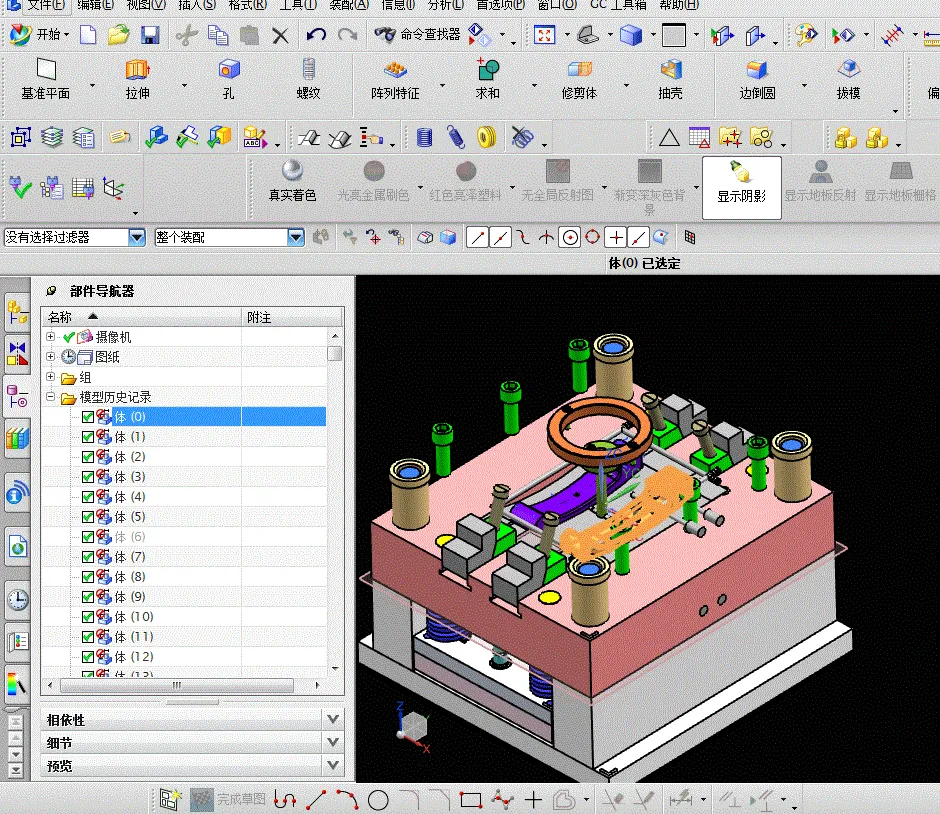This screenshot has height=814, width=940.
Task: Uncheck the 体 (8) checkbox
Action: (88, 577)
